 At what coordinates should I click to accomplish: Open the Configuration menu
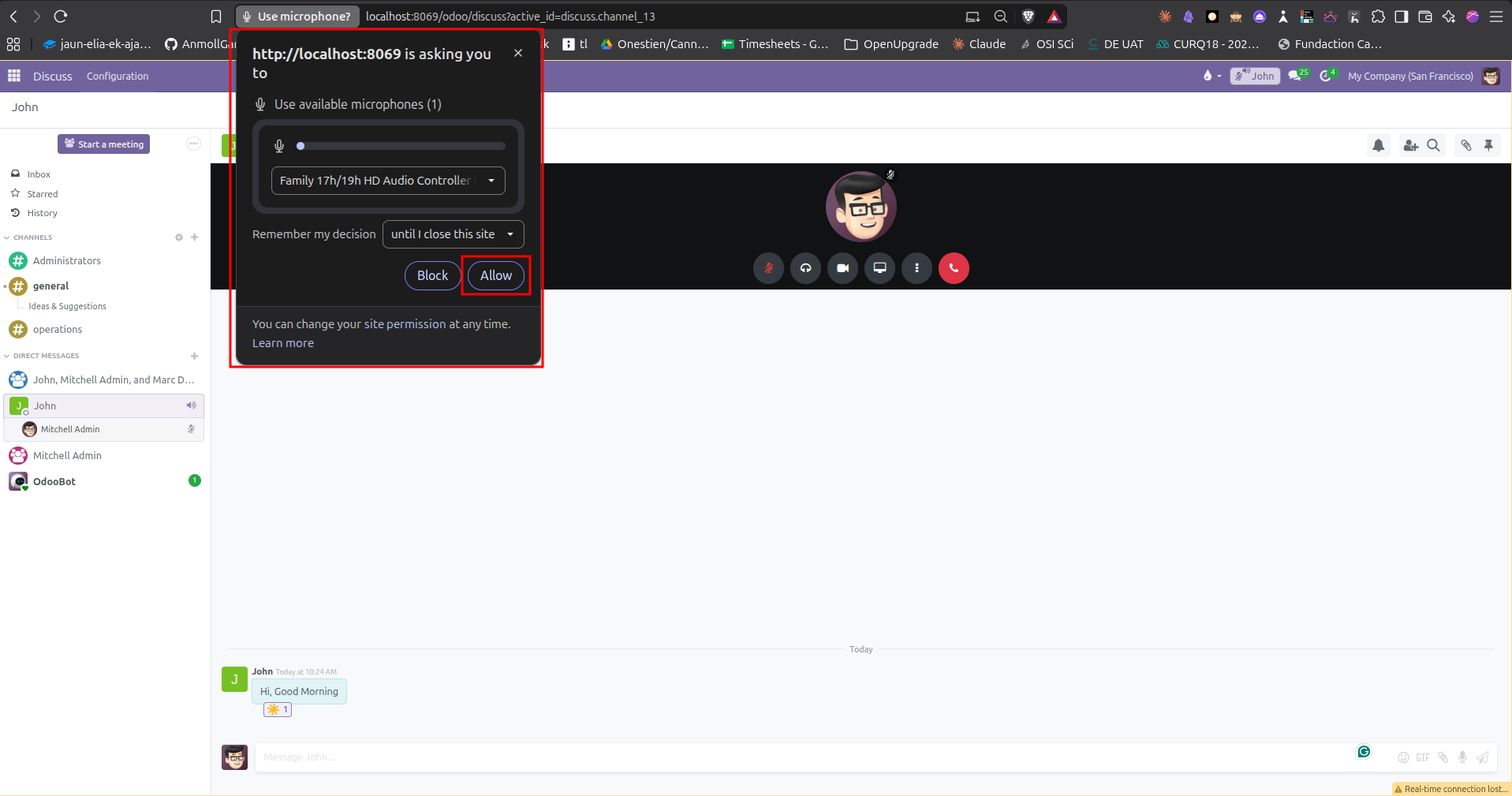coord(118,77)
